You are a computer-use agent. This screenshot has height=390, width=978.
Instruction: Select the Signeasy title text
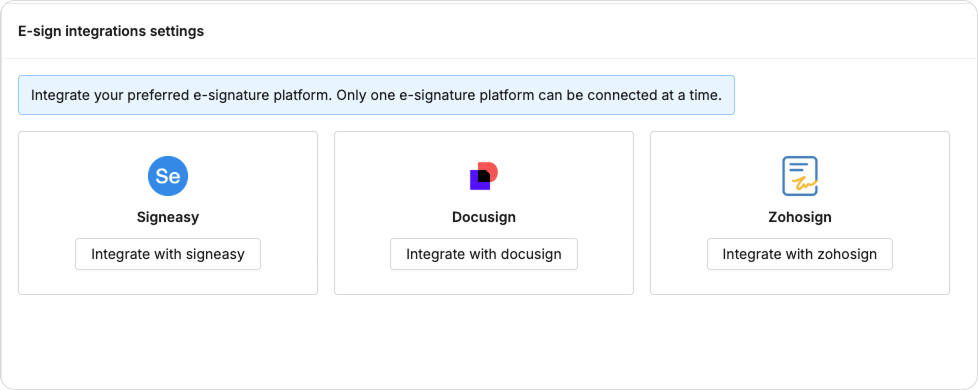tap(168, 217)
